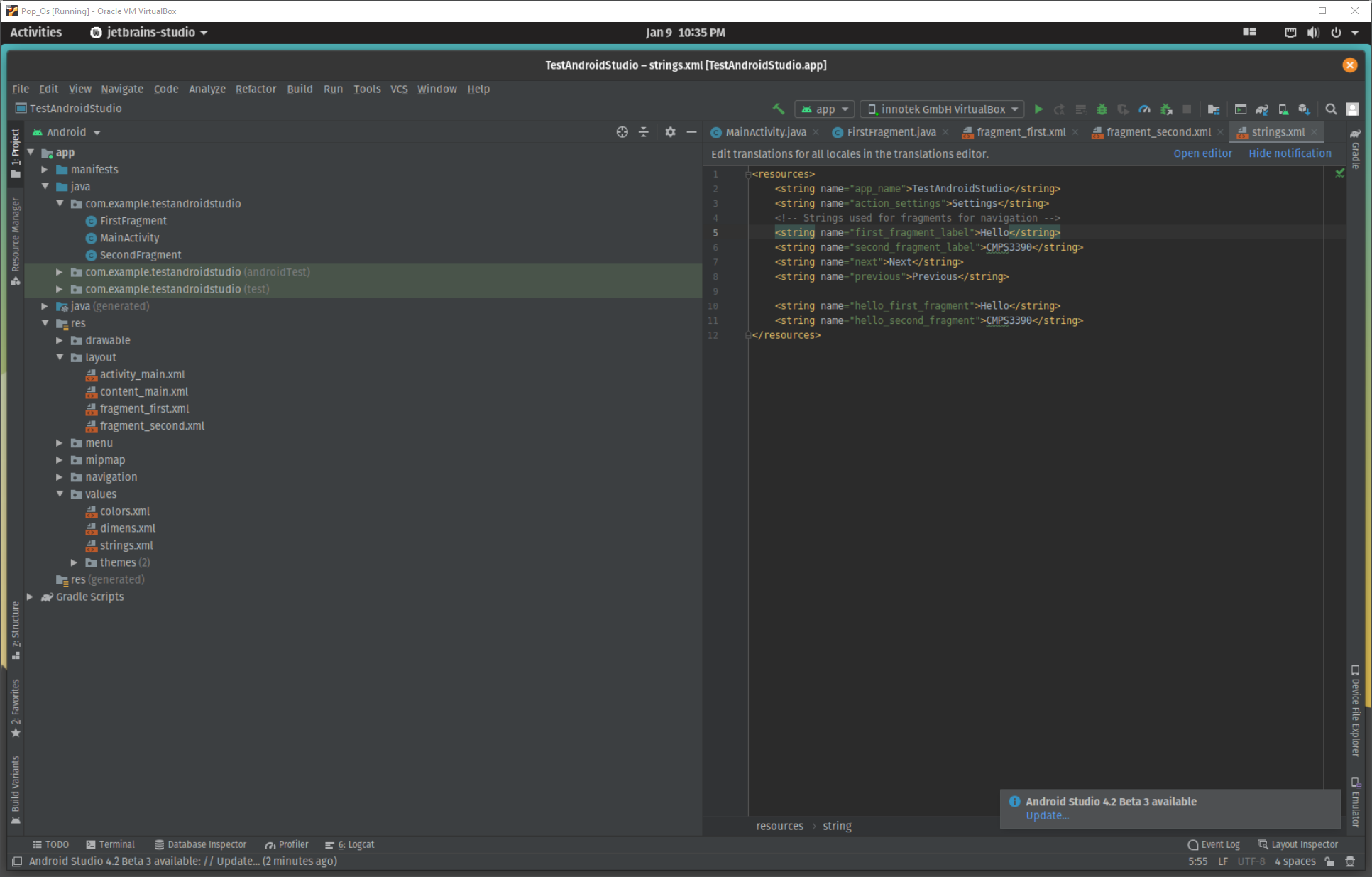Open Project panel settings gear
The image size is (1372, 877).
pos(670,132)
